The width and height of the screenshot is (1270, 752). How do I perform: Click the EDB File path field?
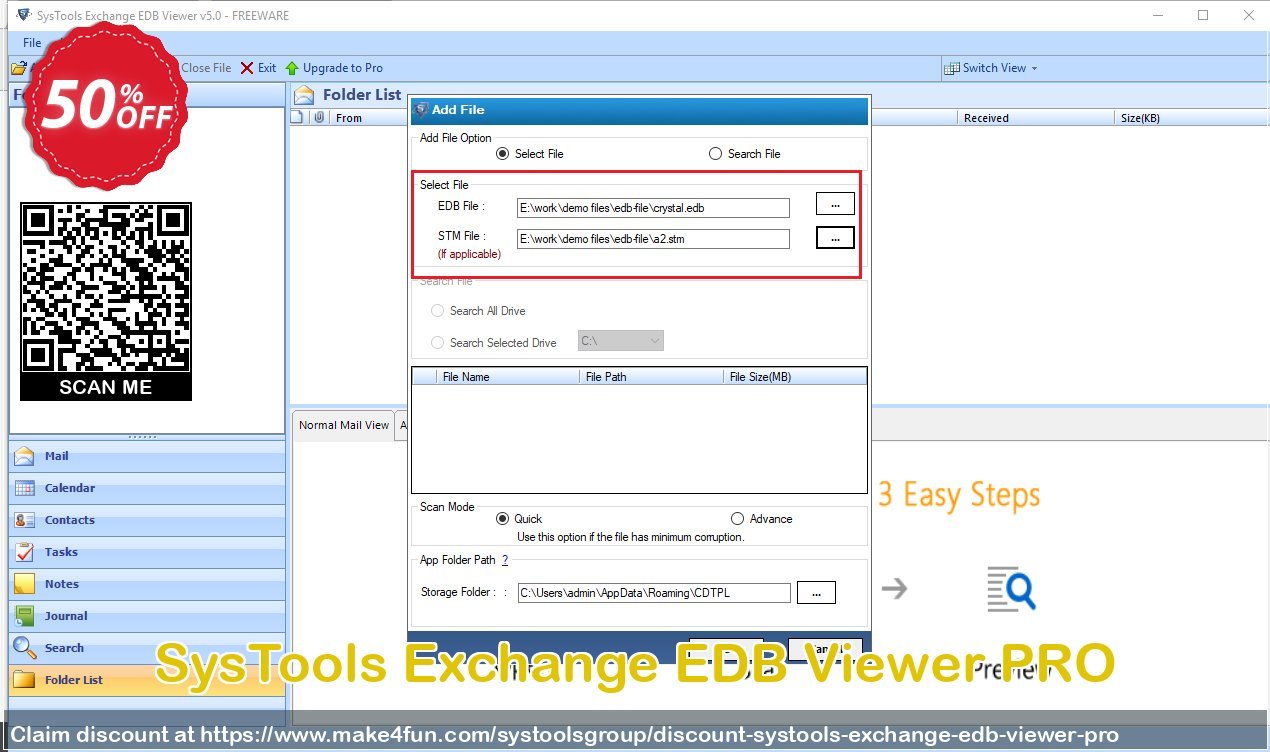653,208
